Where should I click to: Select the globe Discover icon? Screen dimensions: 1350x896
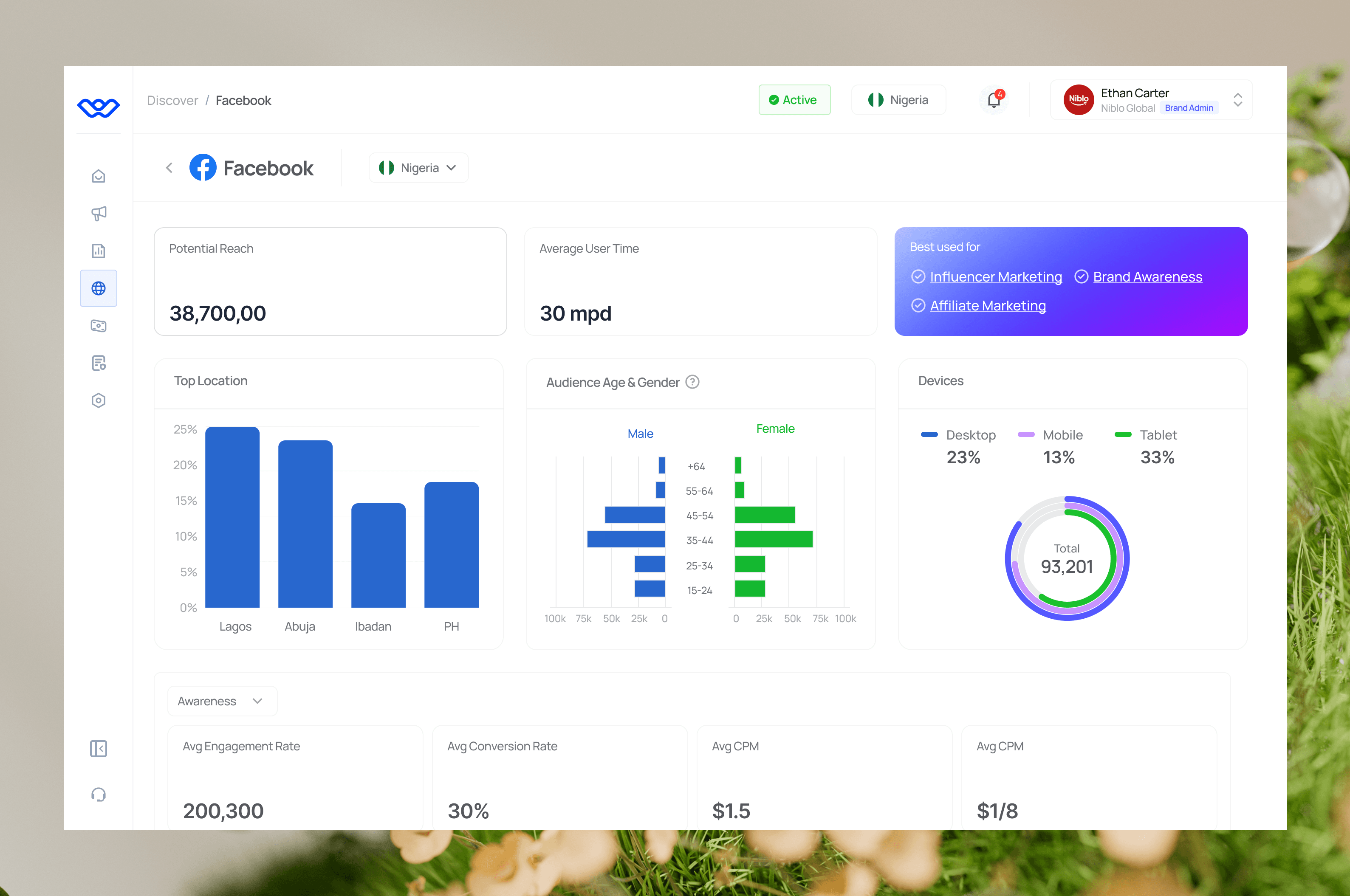pyautogui.click(x=98, y=288)
